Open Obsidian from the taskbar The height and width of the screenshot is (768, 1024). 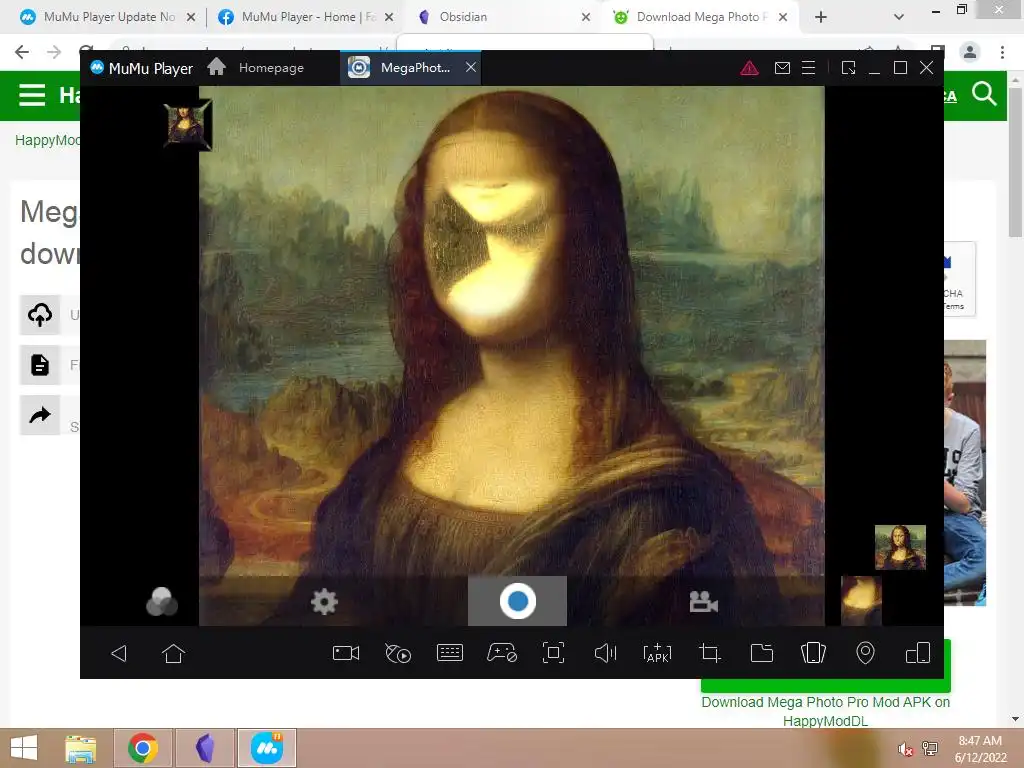pyautogui.click(x=205, y=748)
